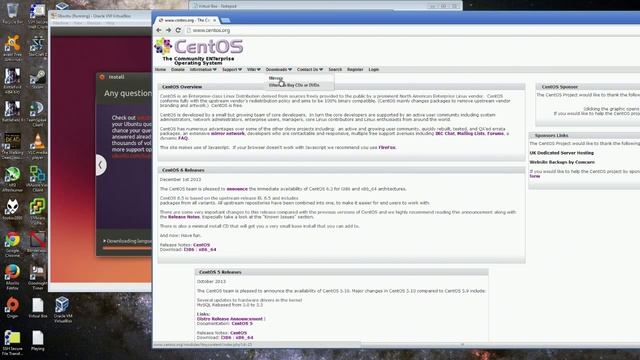This screenshot has width=640, height=360.
Task: Open the TeamSpeak Client shortcut
Action: click(x=37, y=113)
